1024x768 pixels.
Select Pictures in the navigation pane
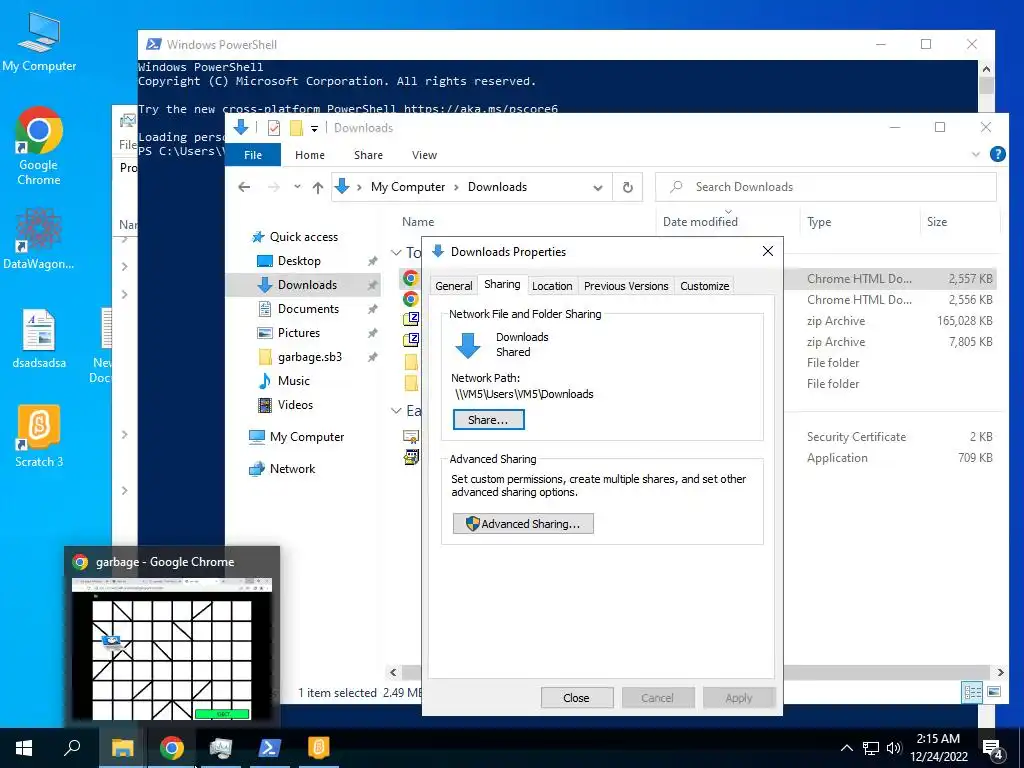298,333
